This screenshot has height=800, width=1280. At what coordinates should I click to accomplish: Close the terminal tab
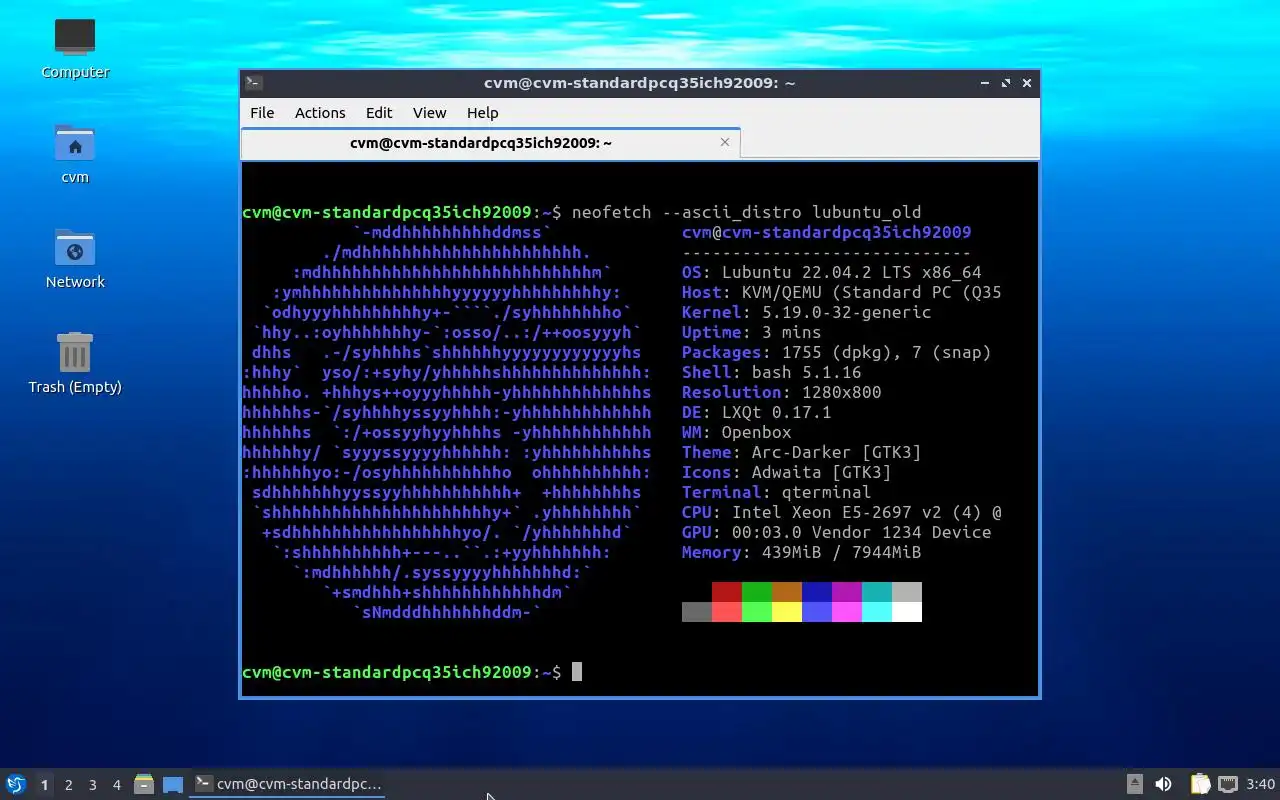(725, 142)
